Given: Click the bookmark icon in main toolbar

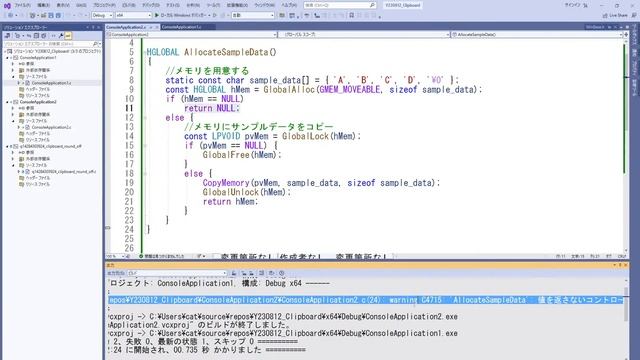Looking at the screenshot, I should tap(351, 15).
